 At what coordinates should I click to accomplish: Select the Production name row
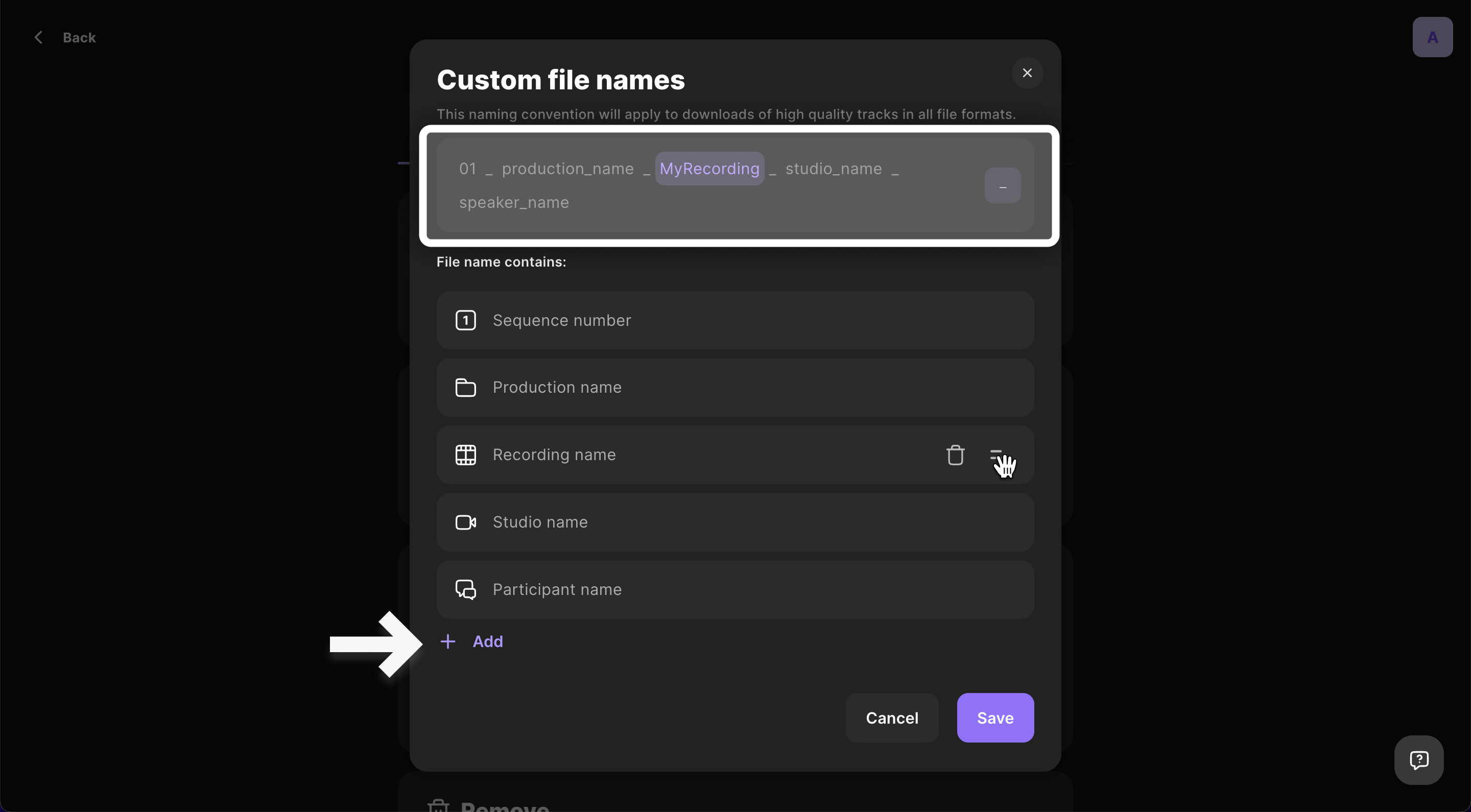(735, 388)
